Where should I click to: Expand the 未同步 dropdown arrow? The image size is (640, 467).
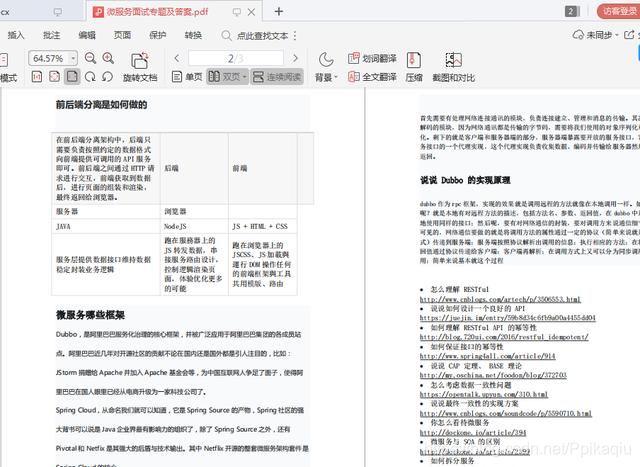tap(617, 35)
